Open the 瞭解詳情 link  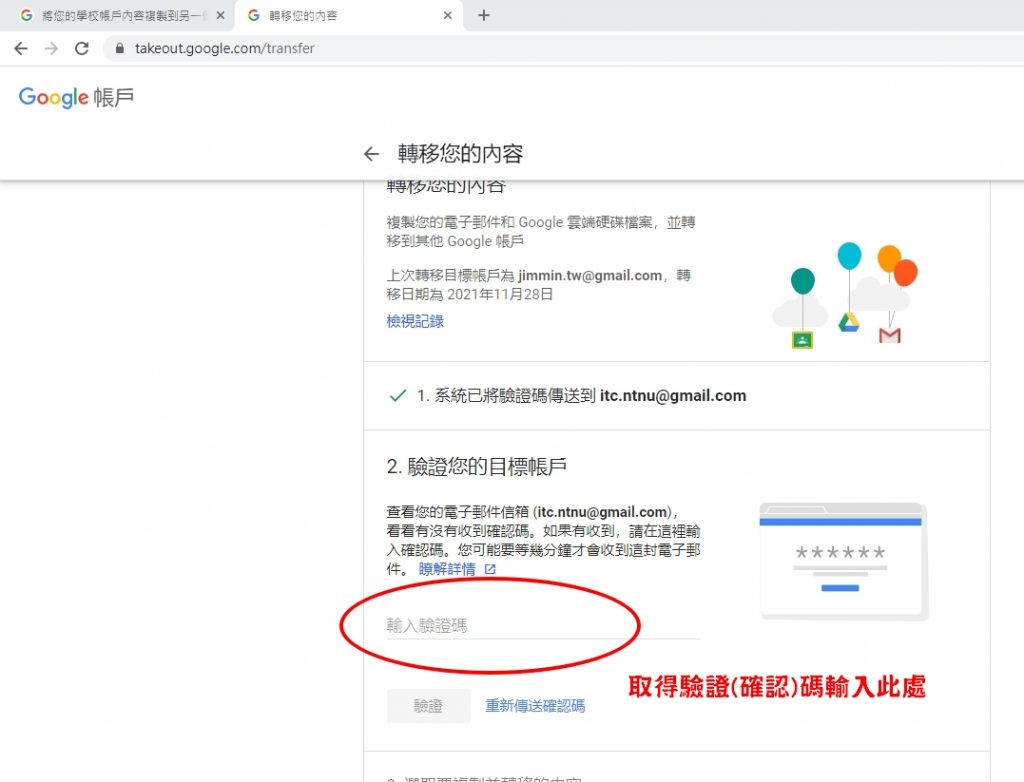pos(447,569)
